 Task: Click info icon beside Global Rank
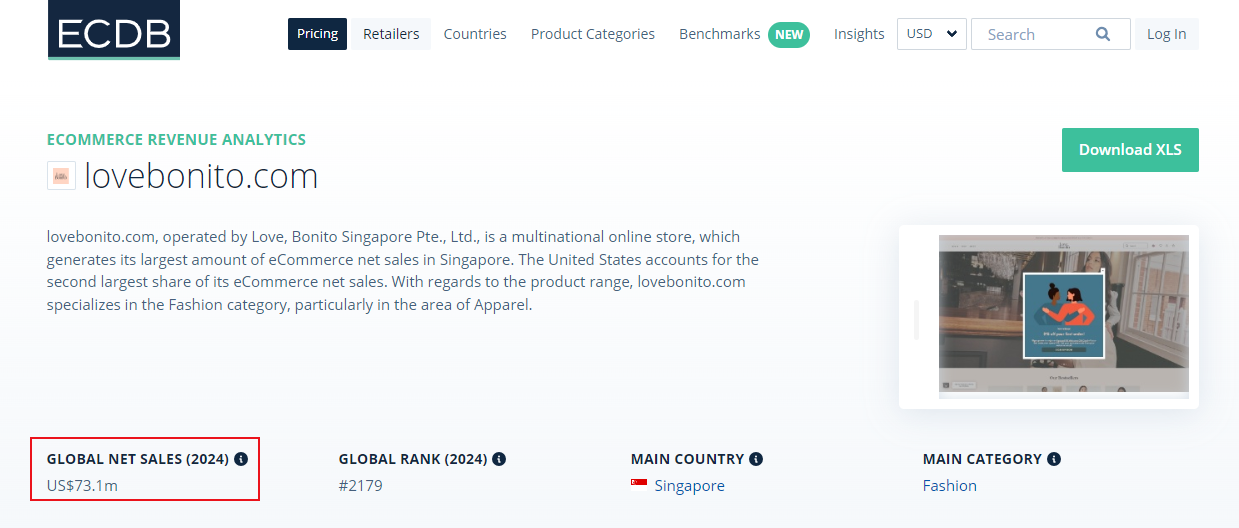click(x=499, y=459)
